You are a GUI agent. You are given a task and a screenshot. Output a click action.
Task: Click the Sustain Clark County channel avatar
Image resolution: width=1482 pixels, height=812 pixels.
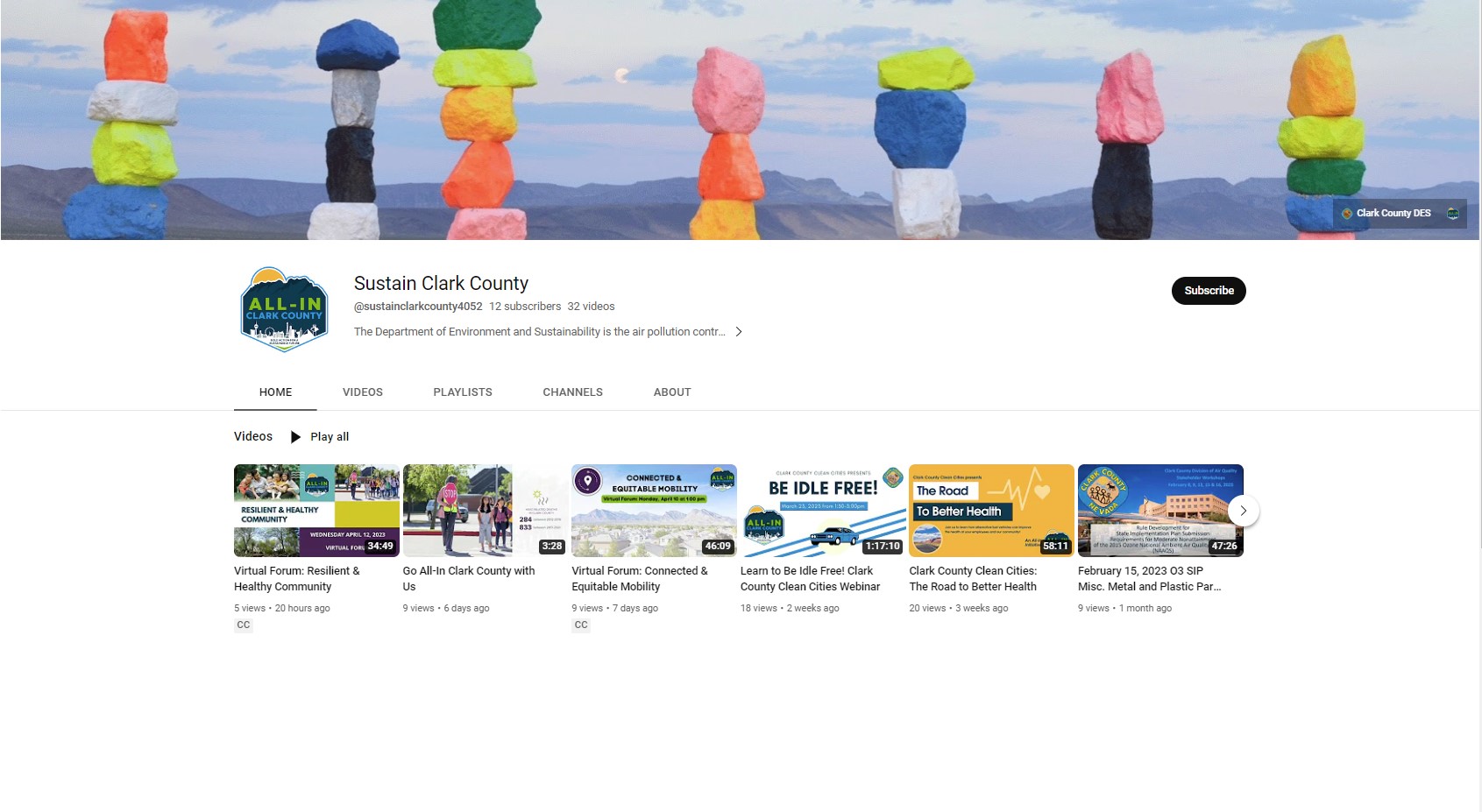click(x=284, y=309)
